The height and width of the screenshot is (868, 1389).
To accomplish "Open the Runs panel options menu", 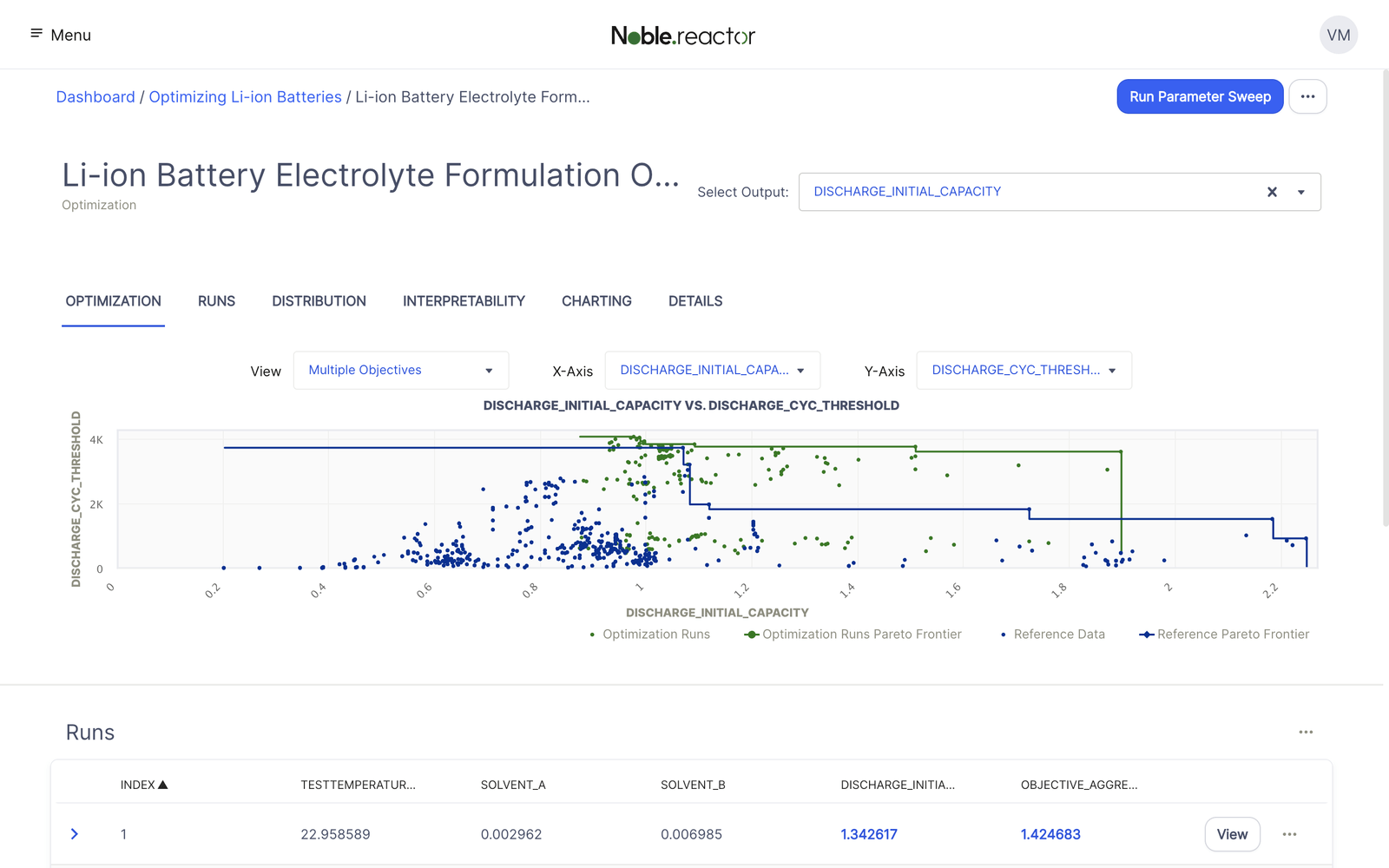I will pos(1306,732).
